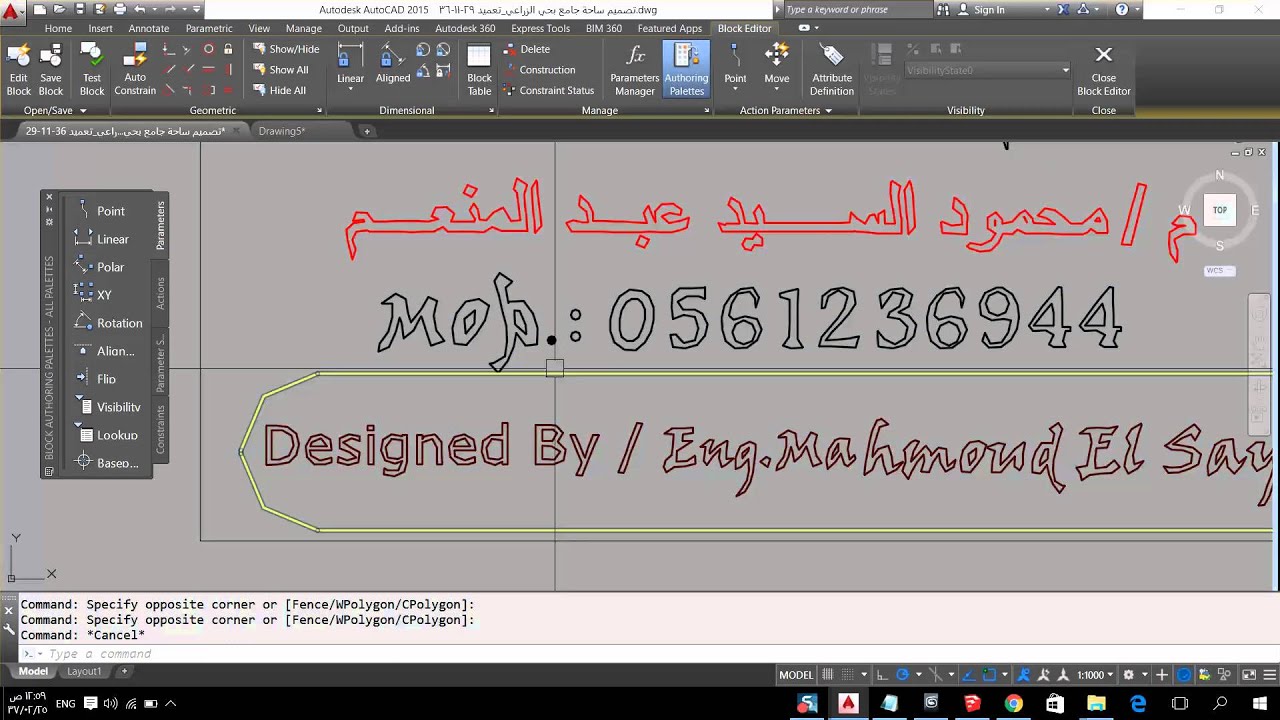Select the Aligned dimensional constraint
The height and width of the screenshot is (720, 1280).
point(393,64)
